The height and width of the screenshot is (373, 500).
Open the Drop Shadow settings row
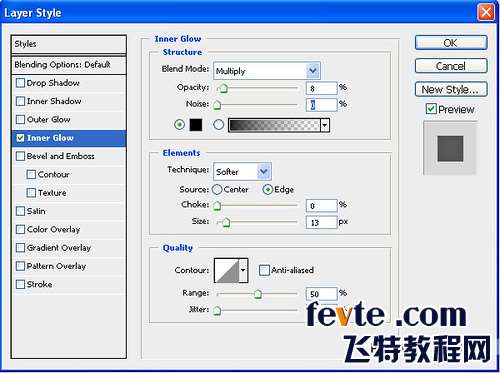pos(69,83)
